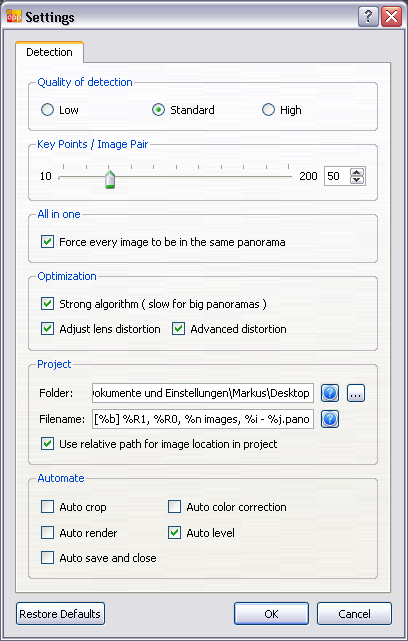The width and height of the screenshot is (408, 641).
Task: Increase the key points spinner value
Action: (357, 173)
